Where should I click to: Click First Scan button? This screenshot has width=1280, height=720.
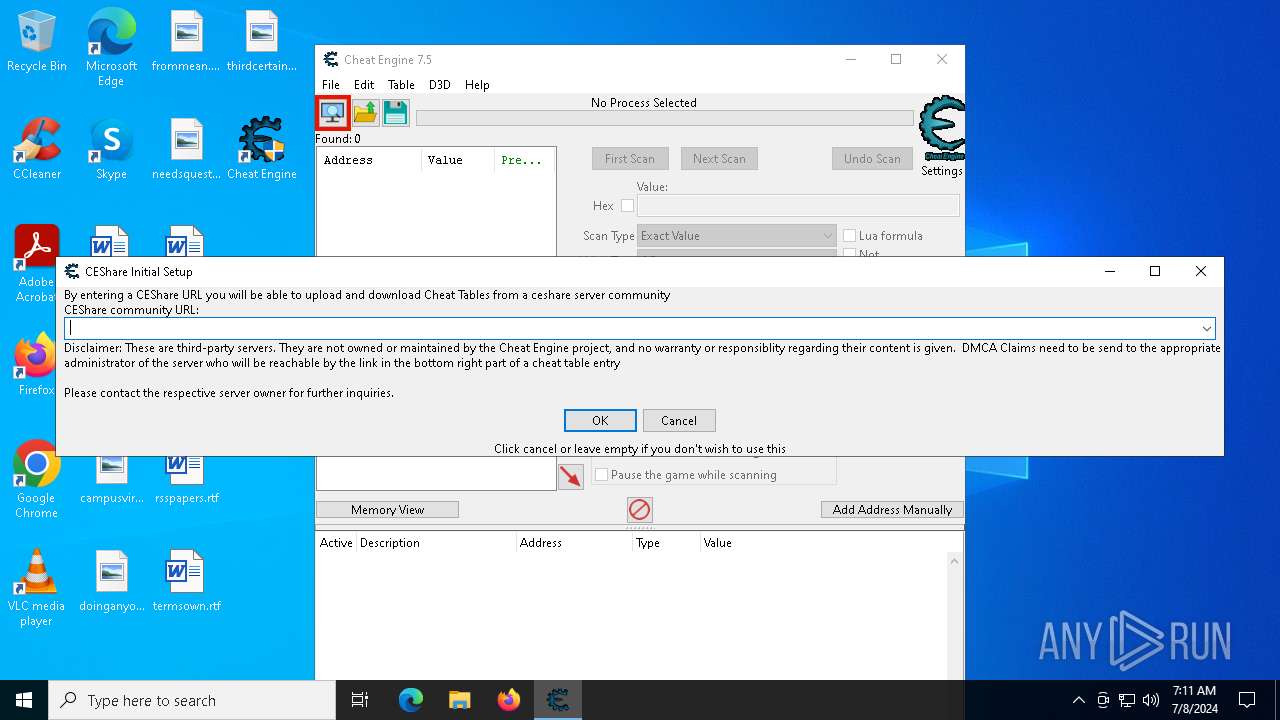[x=630, y=159]
